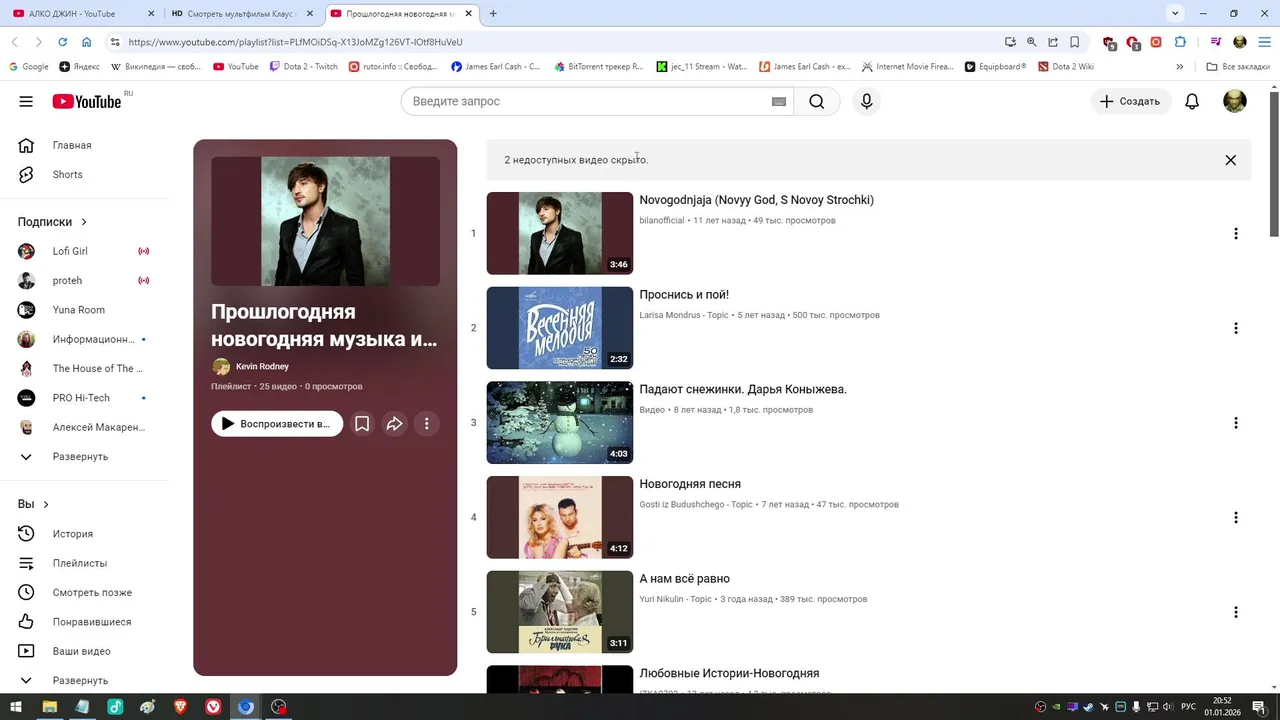
Task: Click the browser home button
Action: point(86,42)
